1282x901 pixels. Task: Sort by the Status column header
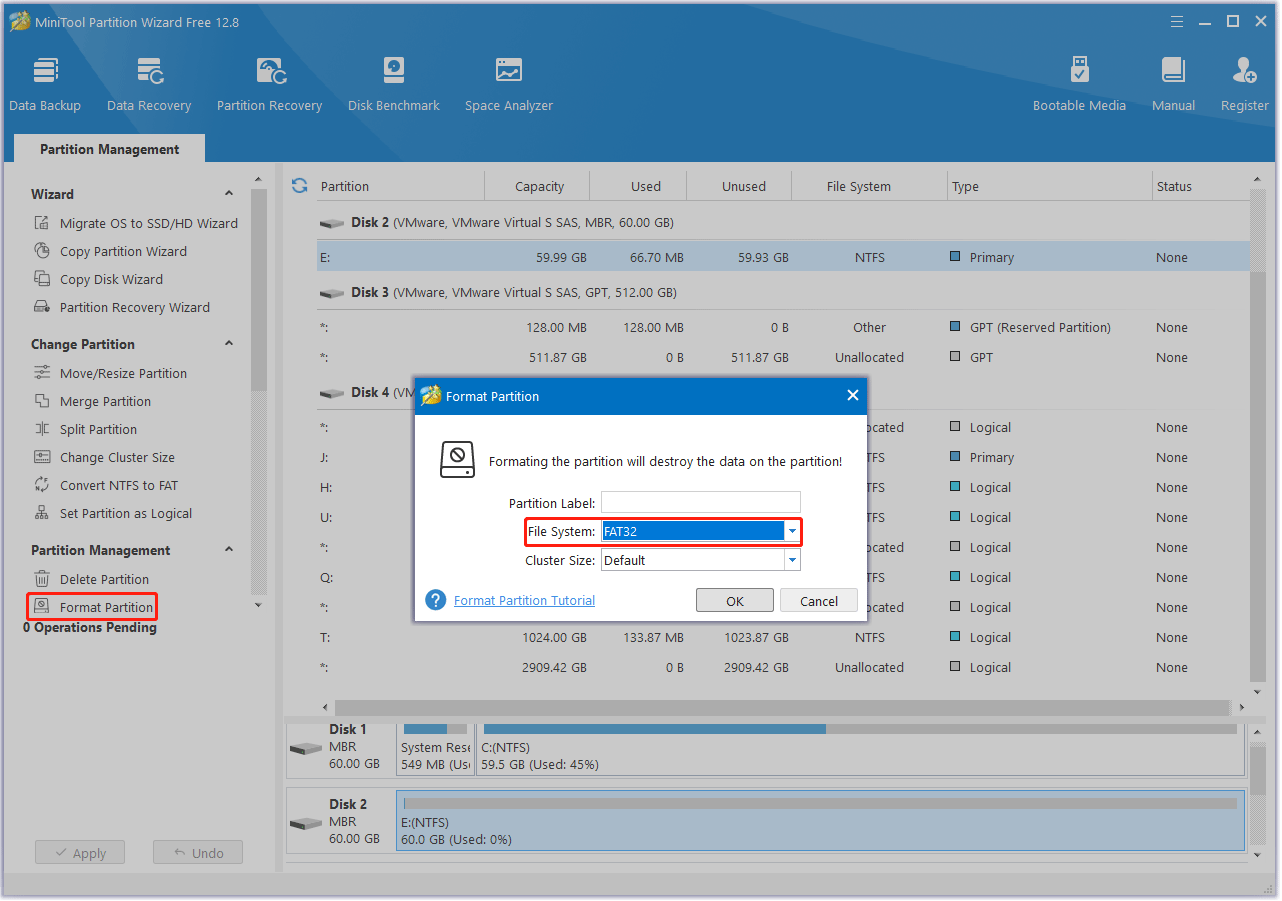[x=1200, y=186]
